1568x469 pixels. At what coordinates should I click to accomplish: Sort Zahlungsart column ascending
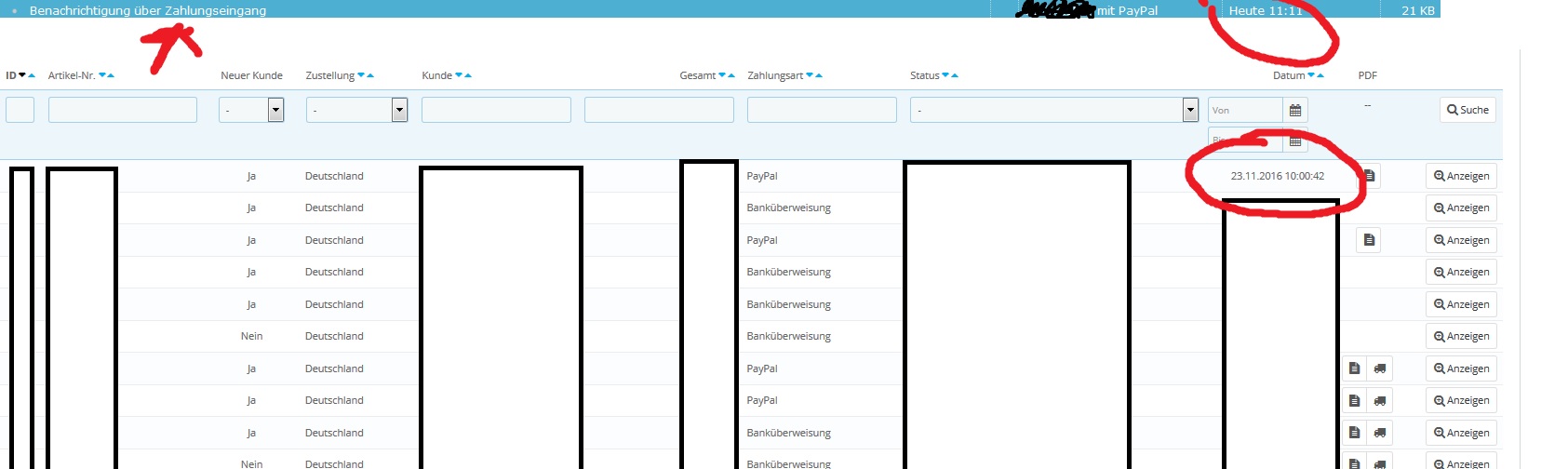pos(819,75)
